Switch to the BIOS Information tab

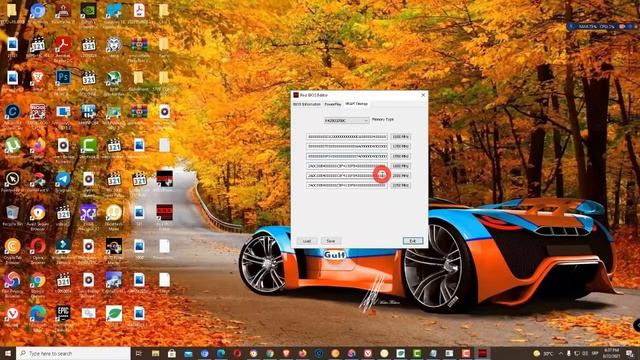tap(307, 104)
